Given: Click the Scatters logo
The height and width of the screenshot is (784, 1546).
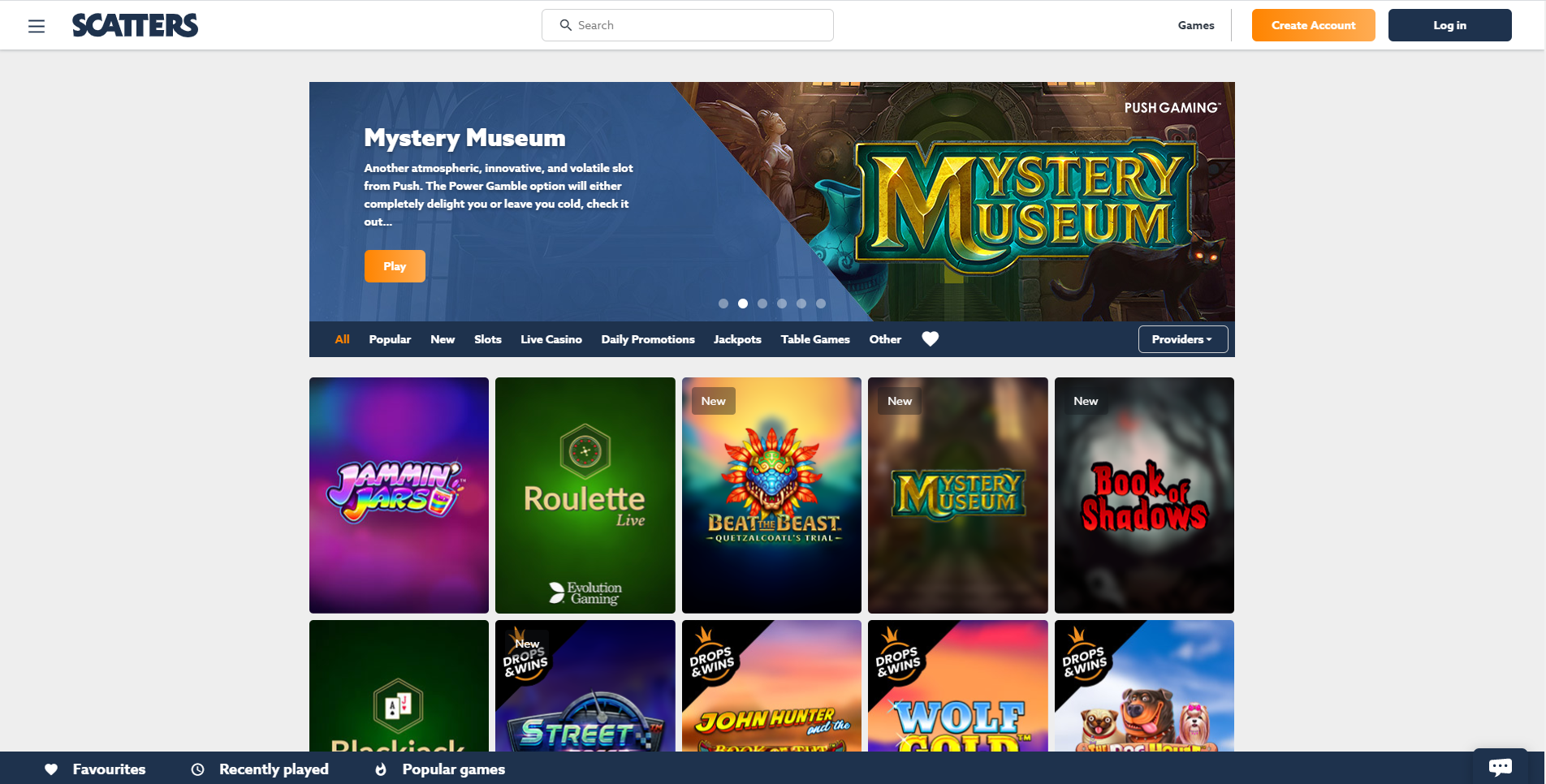Looking at the screenshot, I should (135, 25).
